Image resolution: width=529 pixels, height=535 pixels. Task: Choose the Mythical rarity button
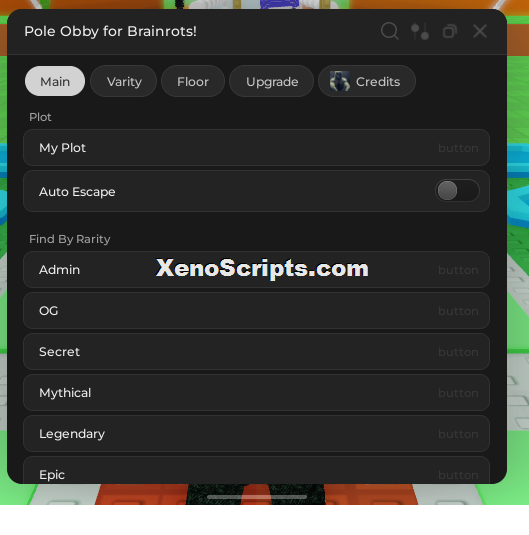coord(257,392)
